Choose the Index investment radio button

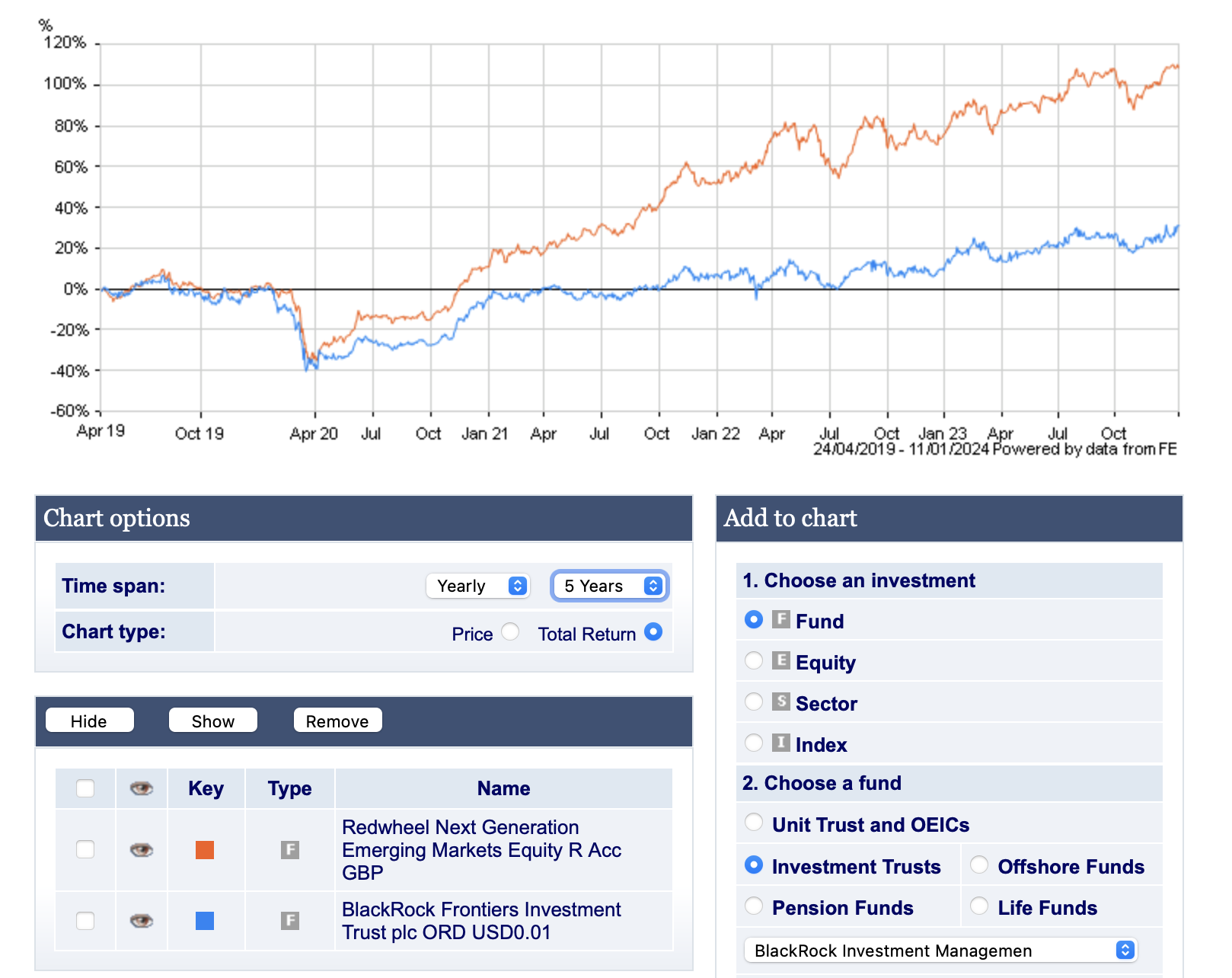click(754, 743)
